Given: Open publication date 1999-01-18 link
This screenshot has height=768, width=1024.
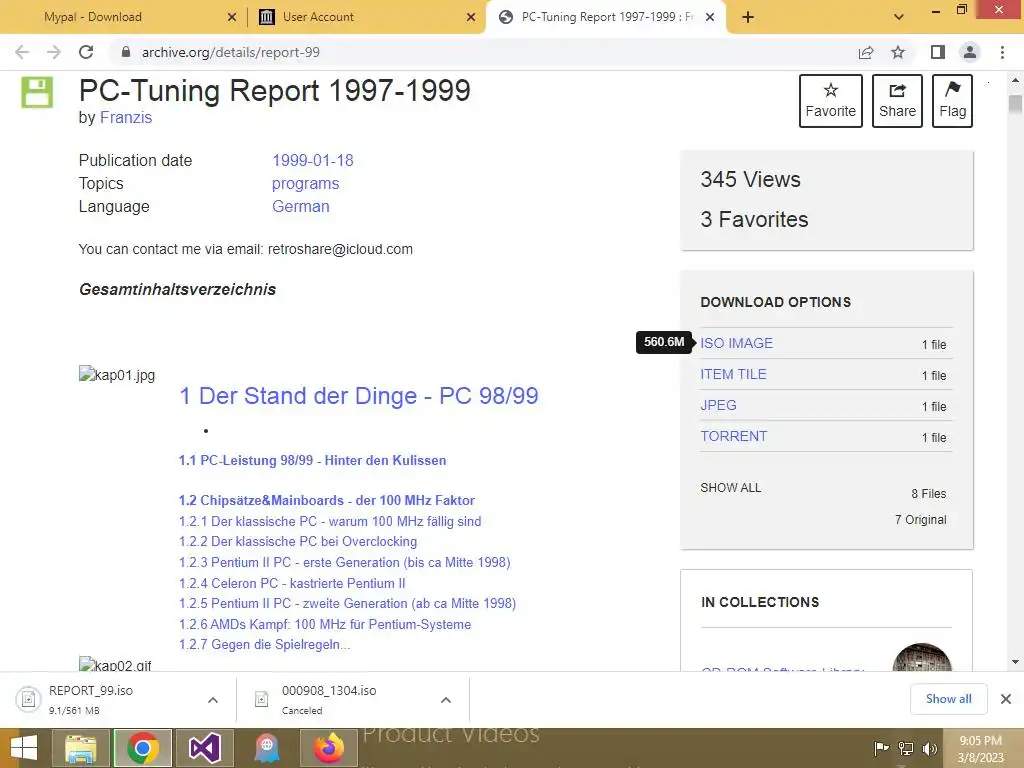Looking at the screenshot, I should pyautogui.click(x=313, y=161).
